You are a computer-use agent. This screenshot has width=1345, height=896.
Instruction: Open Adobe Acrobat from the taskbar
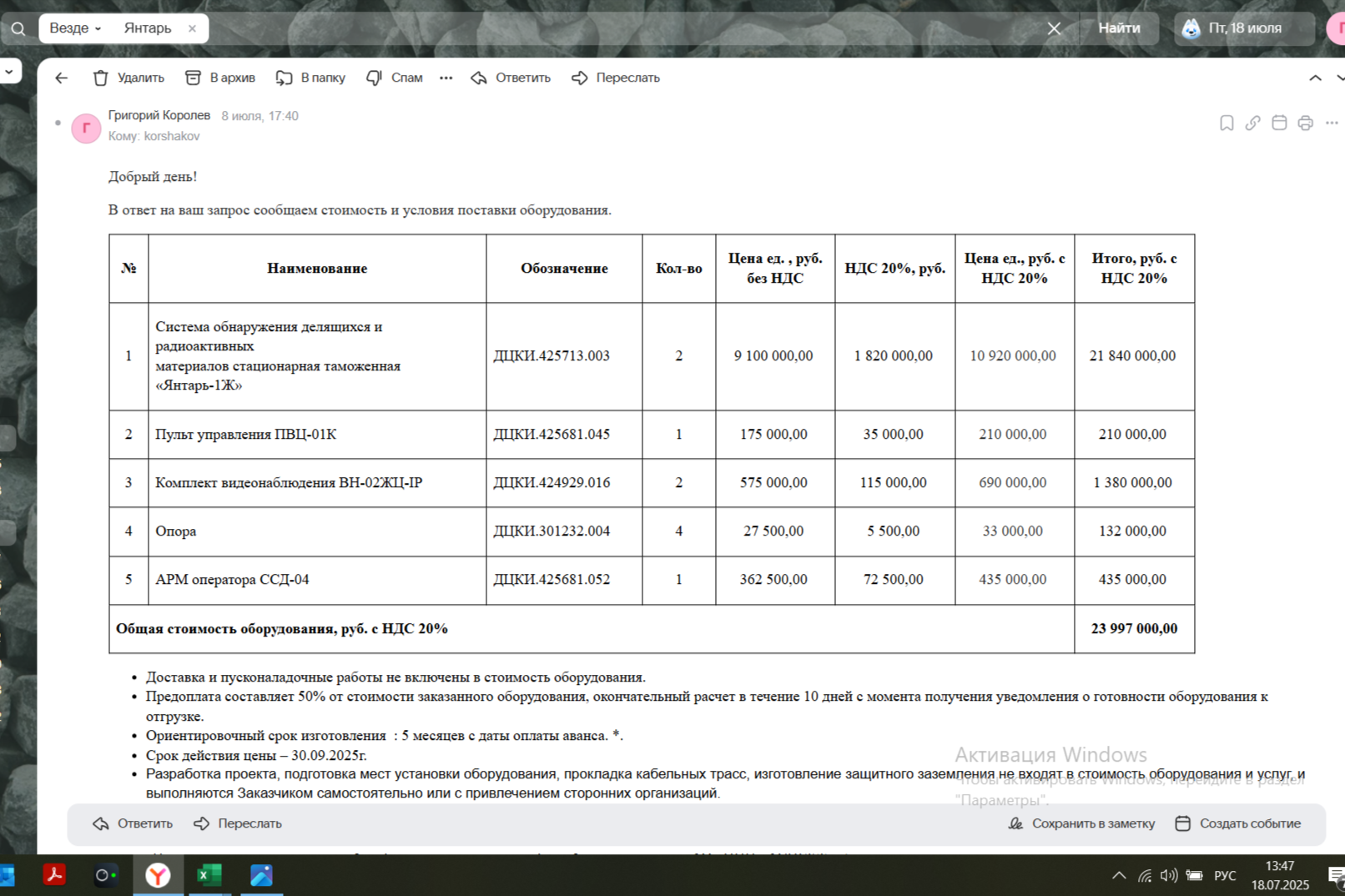pyautogui.click(x=54, y=875)
